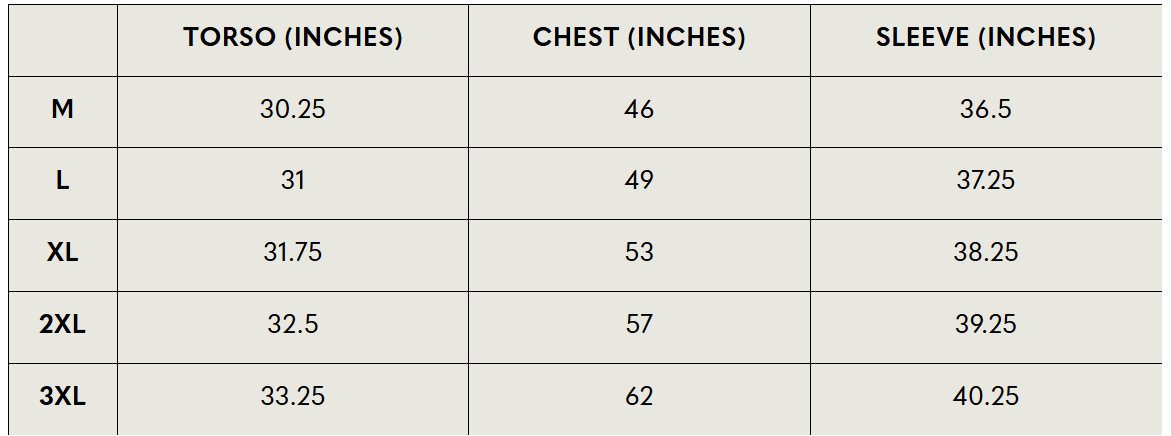Viewport: 1171px width, 436px height.
Task: Click sleeve measurement 37.25 for size L
Action: click(985, 181)
